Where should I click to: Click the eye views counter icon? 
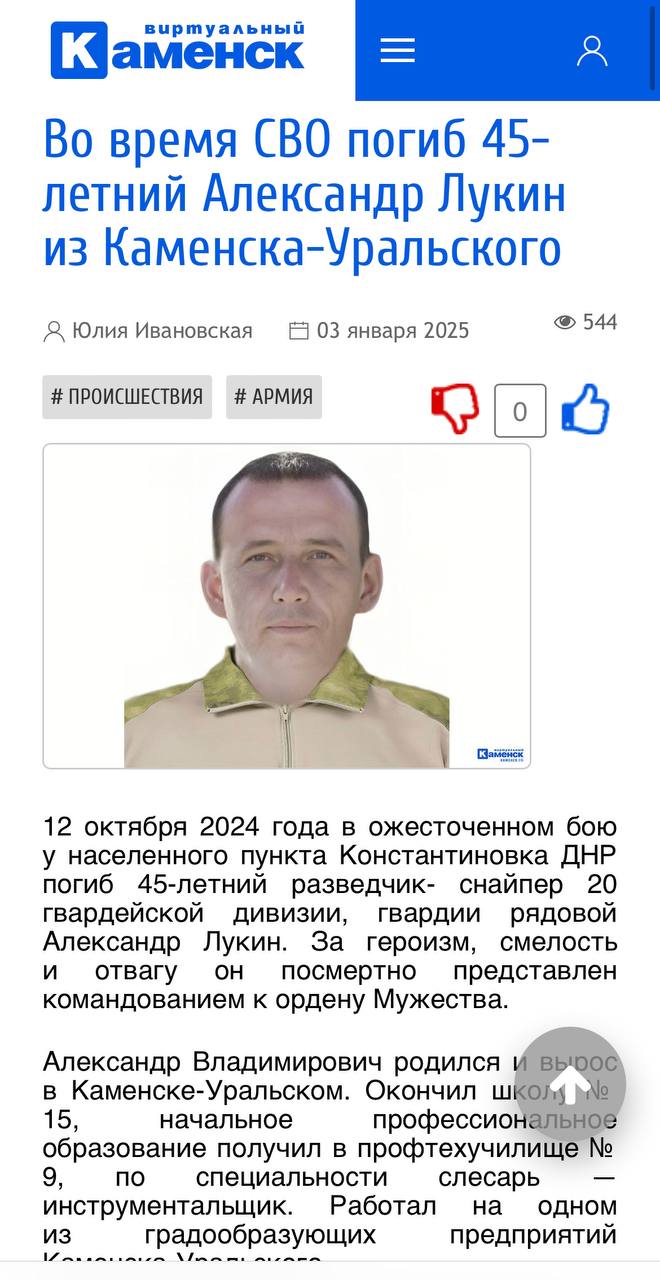pyautogui.click(x=565, y=322)
